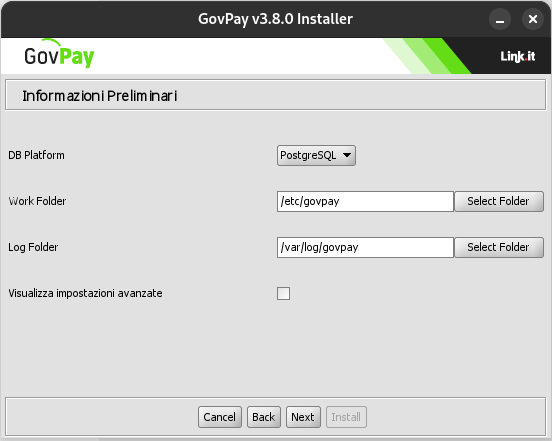
Task: Click the Link.it logo at top right
Action: click(x=518, y=56)
